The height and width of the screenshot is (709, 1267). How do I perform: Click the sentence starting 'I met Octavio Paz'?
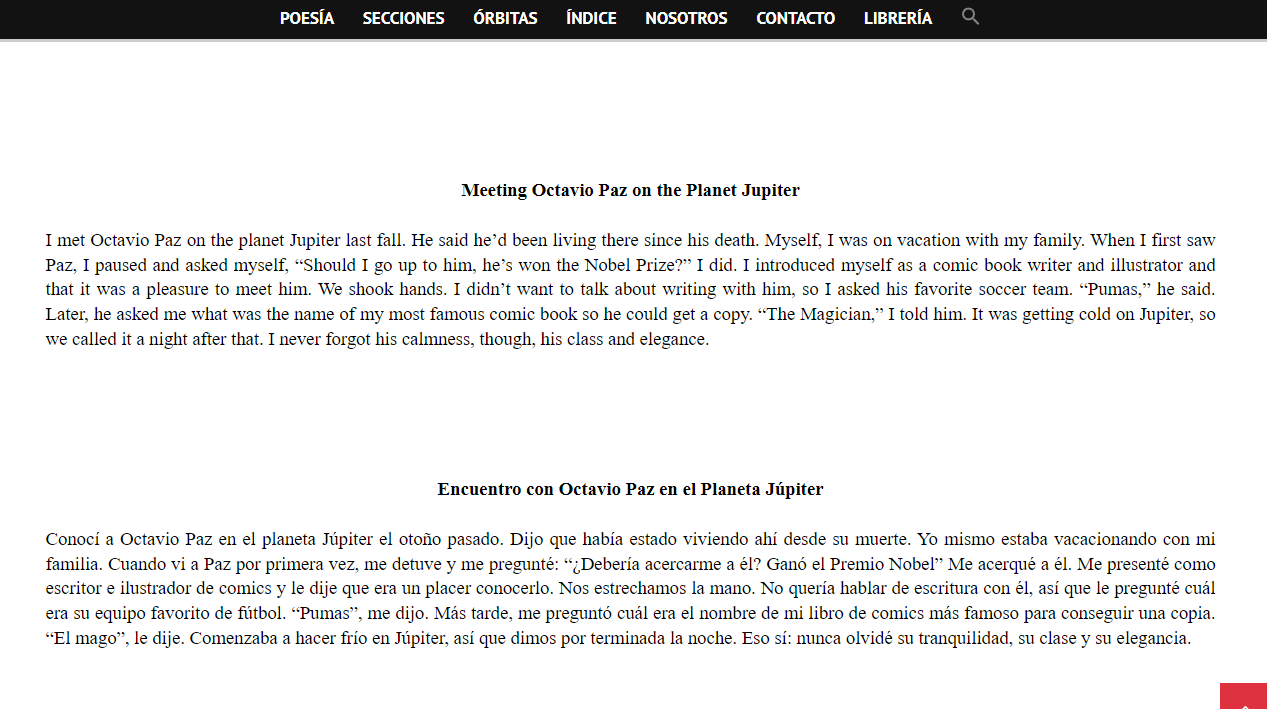pos(226,240)
